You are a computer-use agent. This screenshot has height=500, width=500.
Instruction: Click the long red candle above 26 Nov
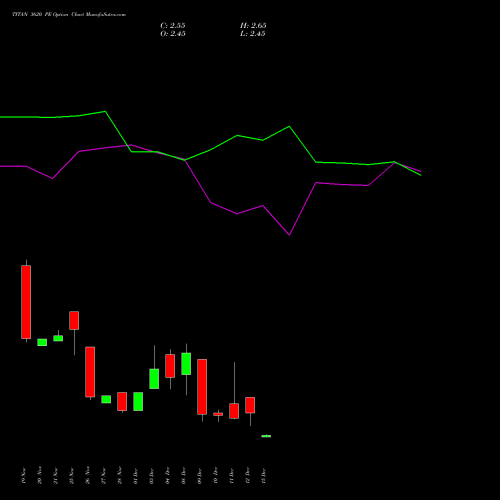90,372
